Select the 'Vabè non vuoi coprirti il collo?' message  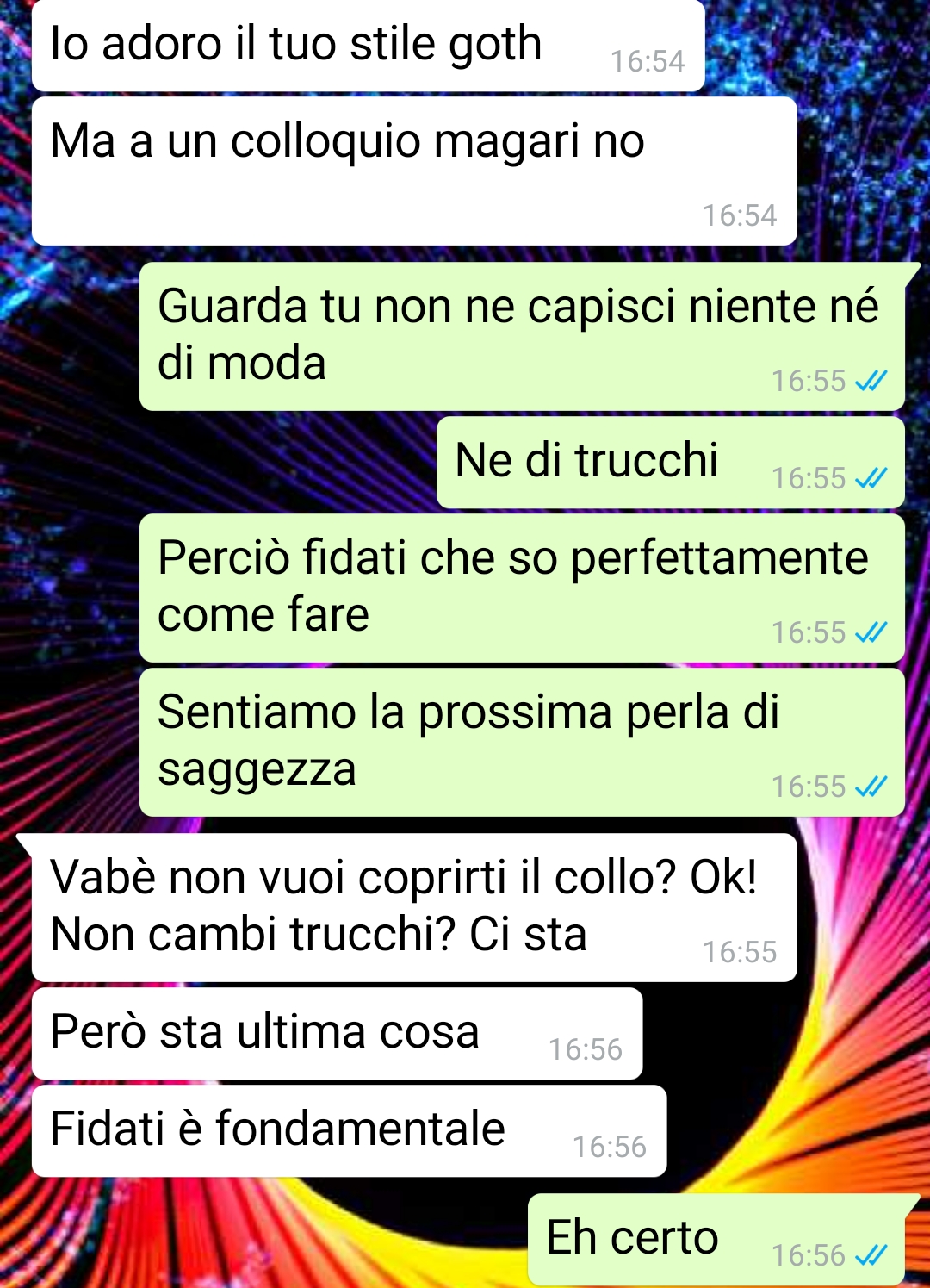[414, 907]
